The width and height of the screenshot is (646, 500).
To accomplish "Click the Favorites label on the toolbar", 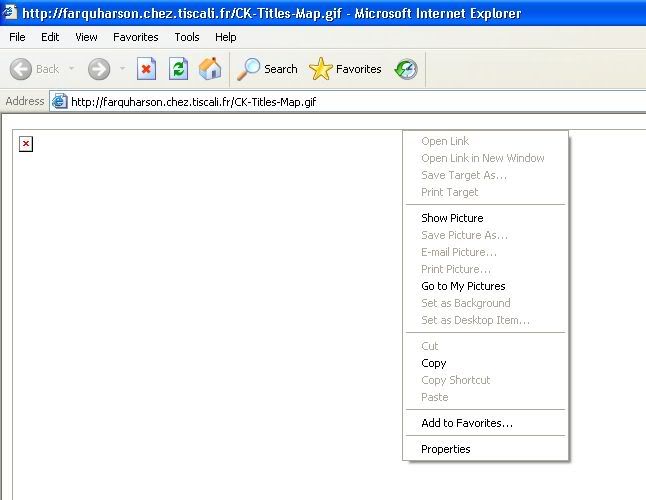I will [x=358, y=69].
